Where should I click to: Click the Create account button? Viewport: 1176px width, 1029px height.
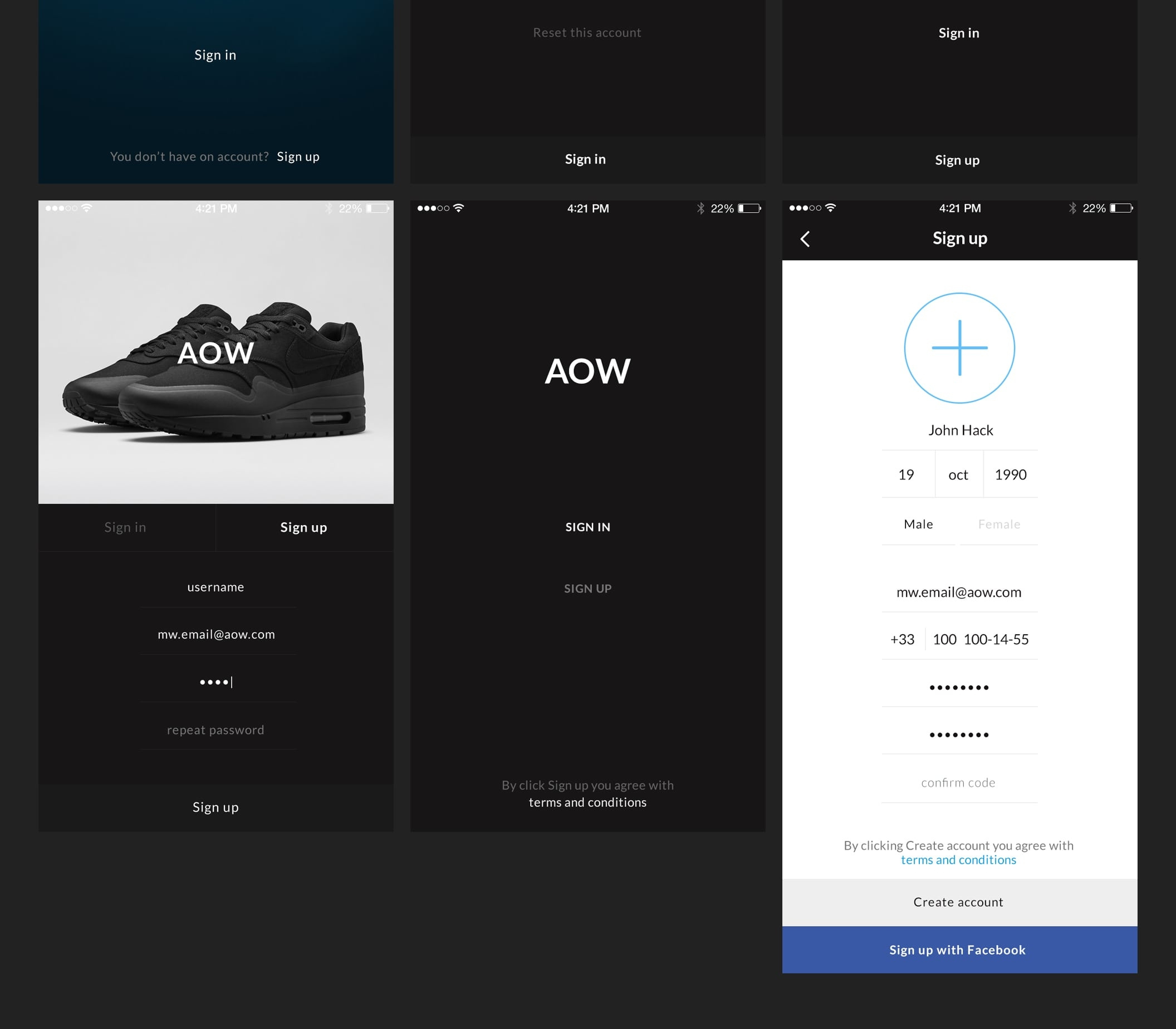coord(959,902)
